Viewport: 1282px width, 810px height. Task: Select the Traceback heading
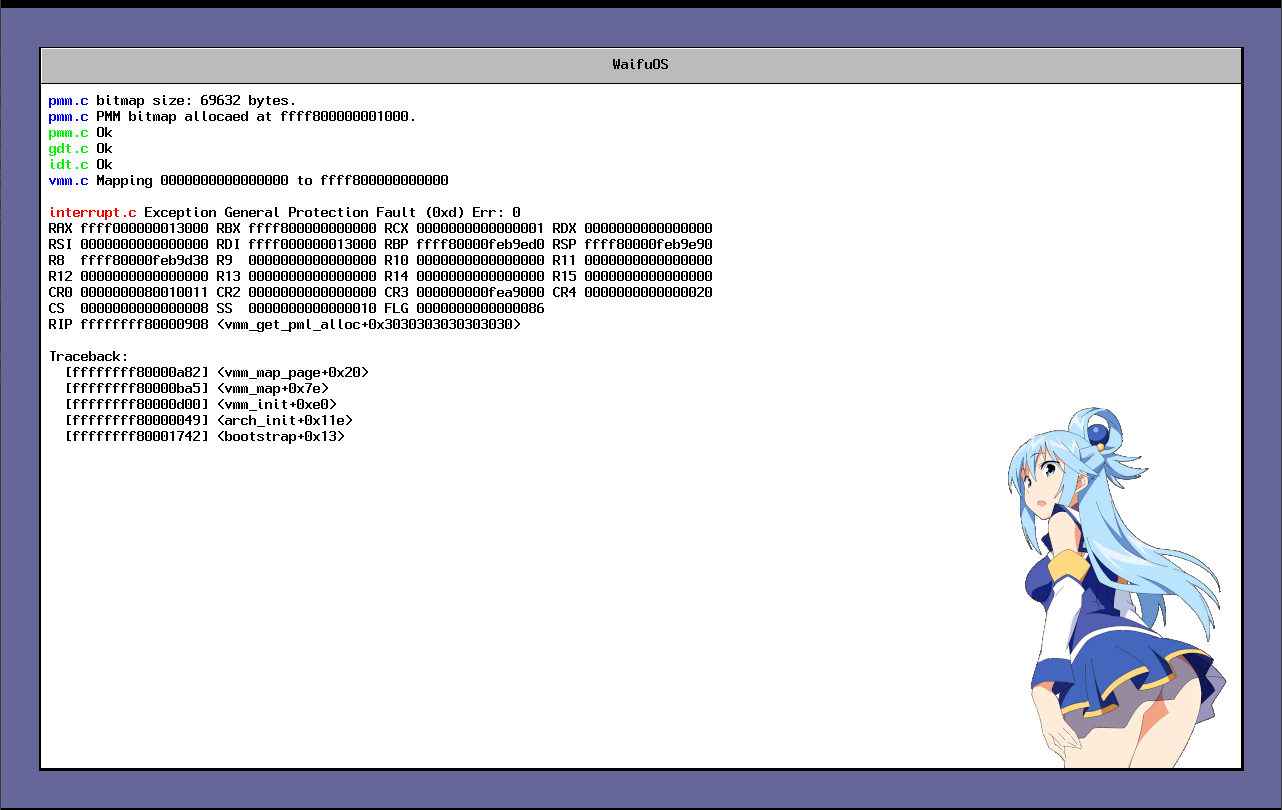click(84, 356)
